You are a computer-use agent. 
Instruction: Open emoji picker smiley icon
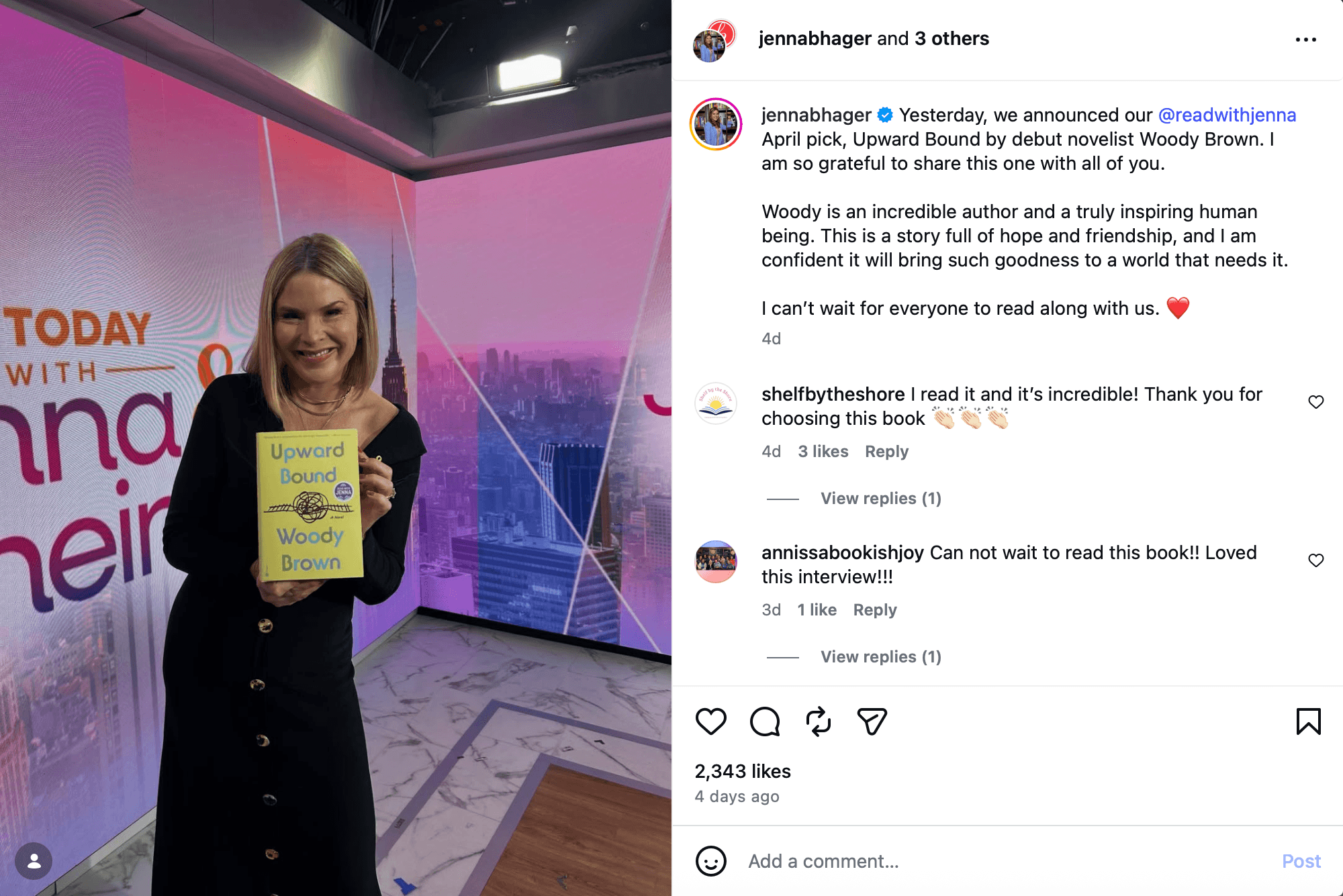(x=711, y=861)
